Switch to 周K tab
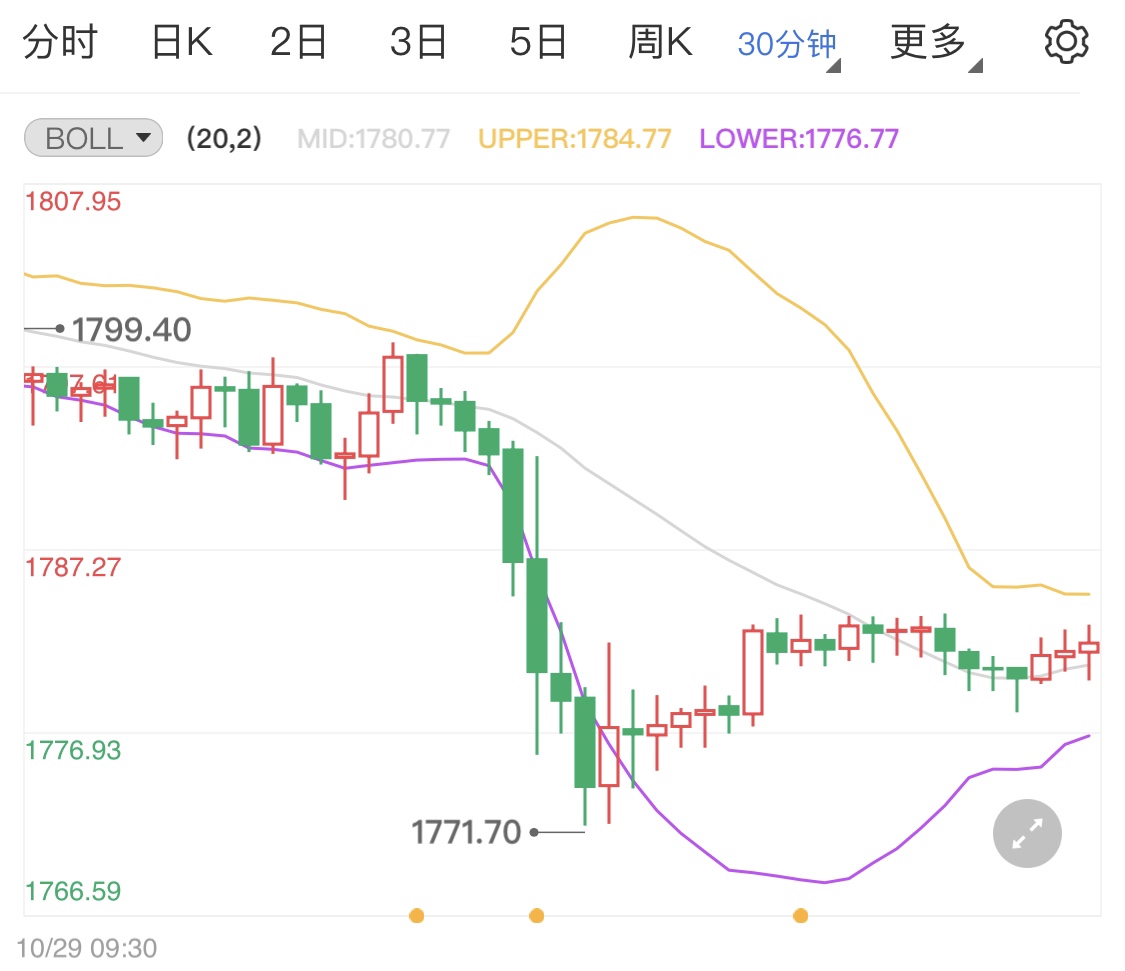Screen dimensions: 1125x971 coord(661,42)
